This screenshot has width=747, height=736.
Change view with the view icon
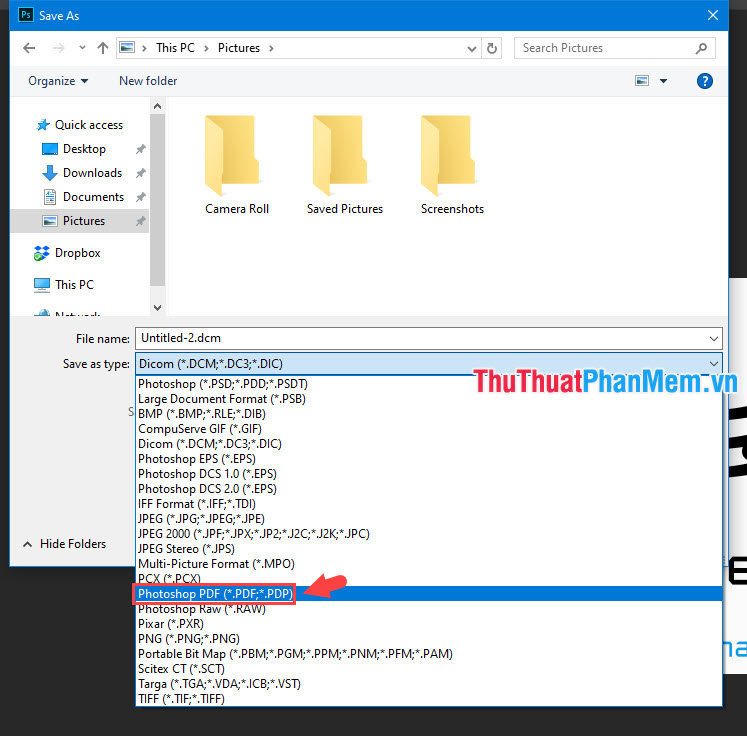point(642,81)
